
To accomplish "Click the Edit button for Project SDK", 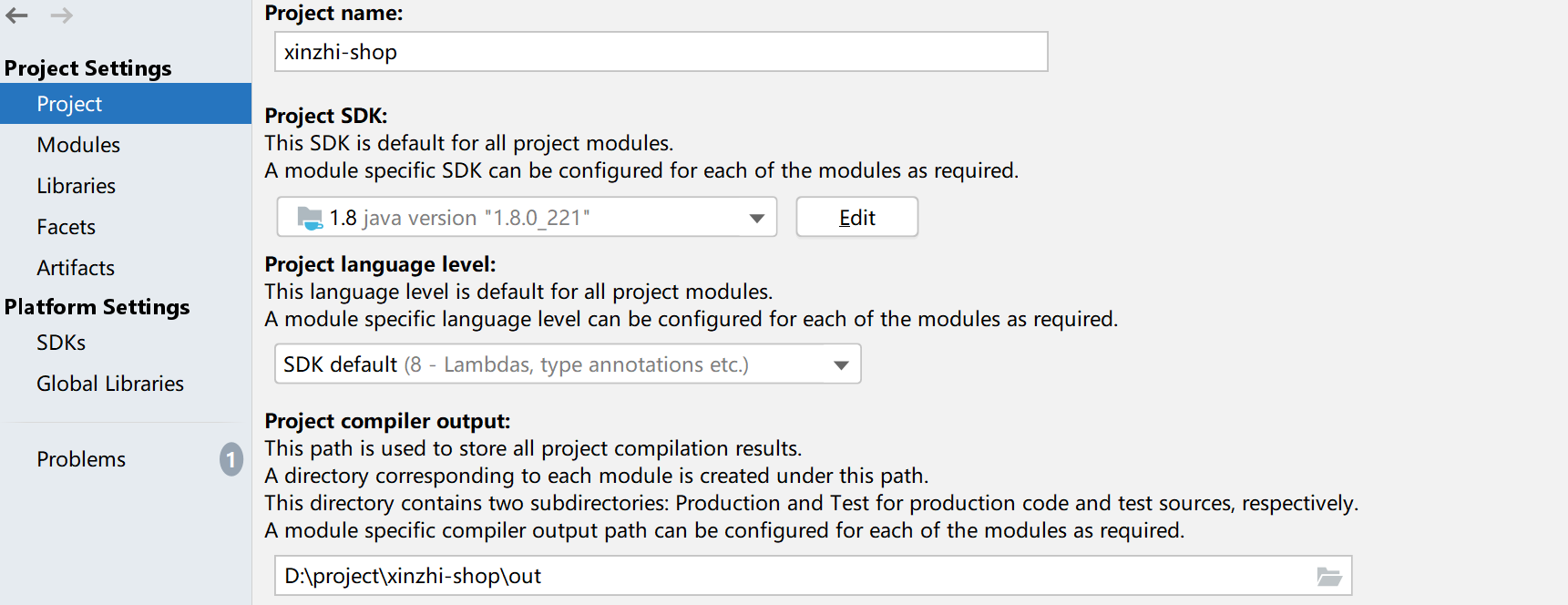I will [856, 217].
